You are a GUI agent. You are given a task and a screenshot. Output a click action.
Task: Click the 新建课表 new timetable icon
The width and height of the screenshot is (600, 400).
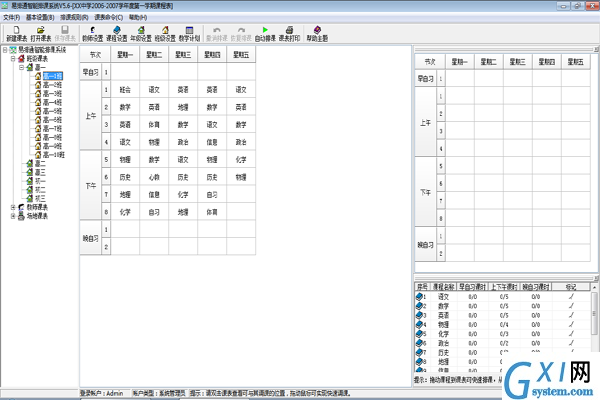click(16, 33)
